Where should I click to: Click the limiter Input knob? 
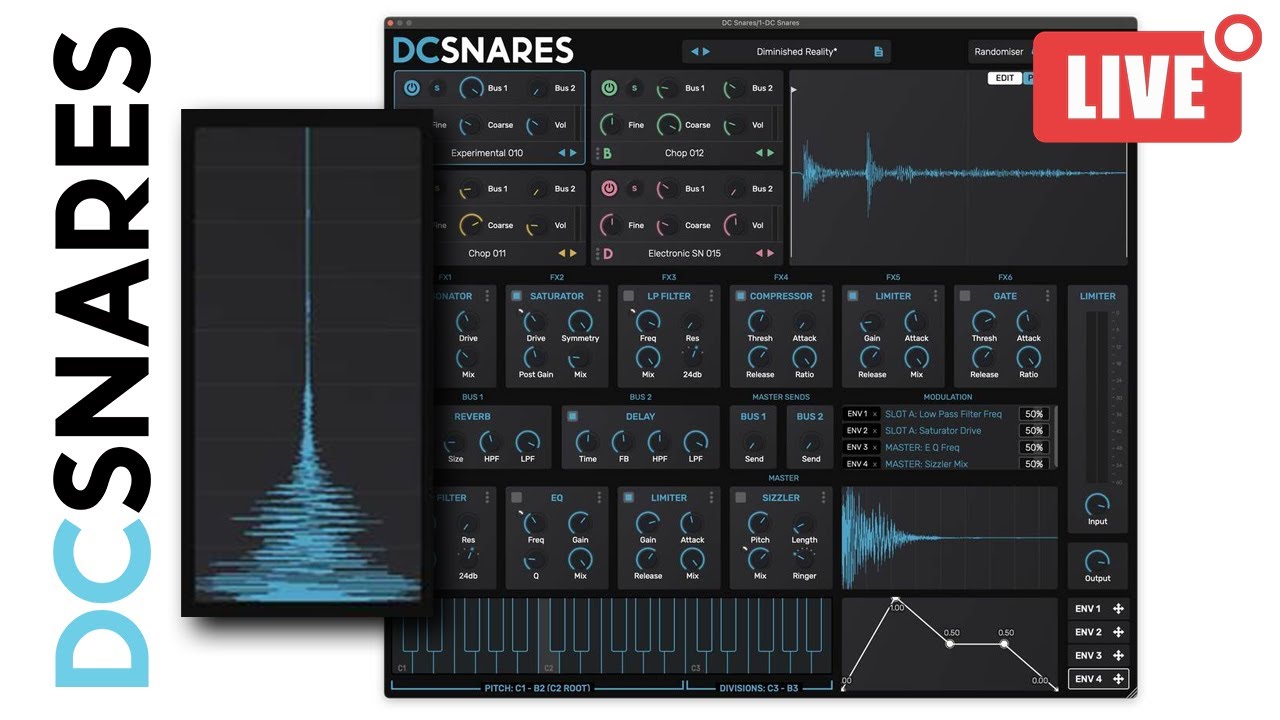(1097, 504)
